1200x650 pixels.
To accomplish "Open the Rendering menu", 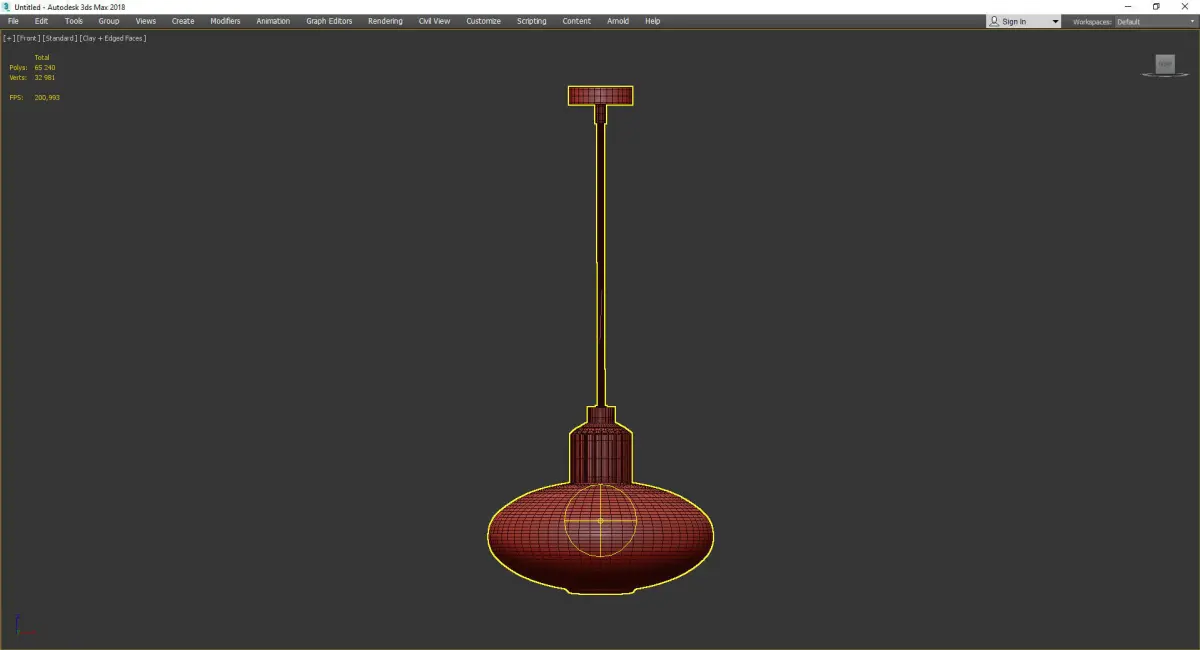I will (385, 21).
